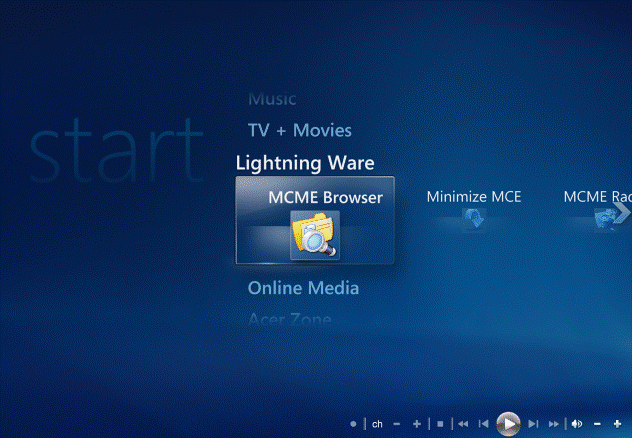Select the Lightning Ware category heading
Image resolution: width=632 pixels, height=438 pixels.
tap(305, 163)
